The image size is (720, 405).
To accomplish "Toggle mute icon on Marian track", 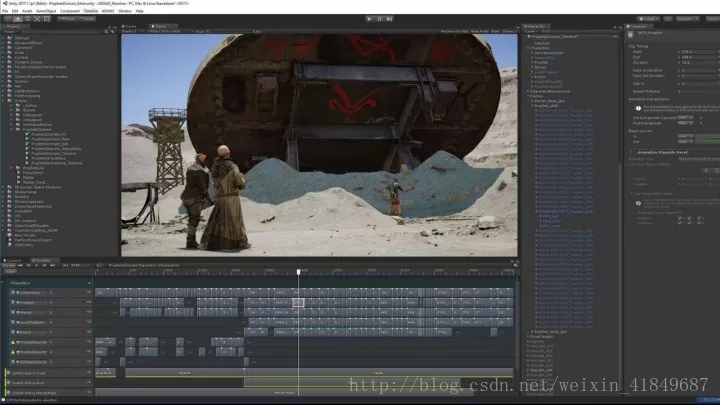I will pyautogui.click(x=85, y=312).
